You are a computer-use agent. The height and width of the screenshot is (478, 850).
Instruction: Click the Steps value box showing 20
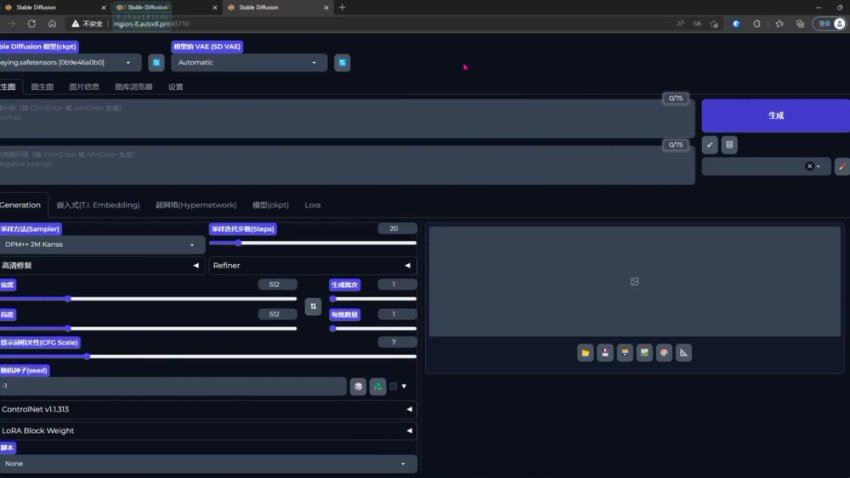tap(397, 229)
